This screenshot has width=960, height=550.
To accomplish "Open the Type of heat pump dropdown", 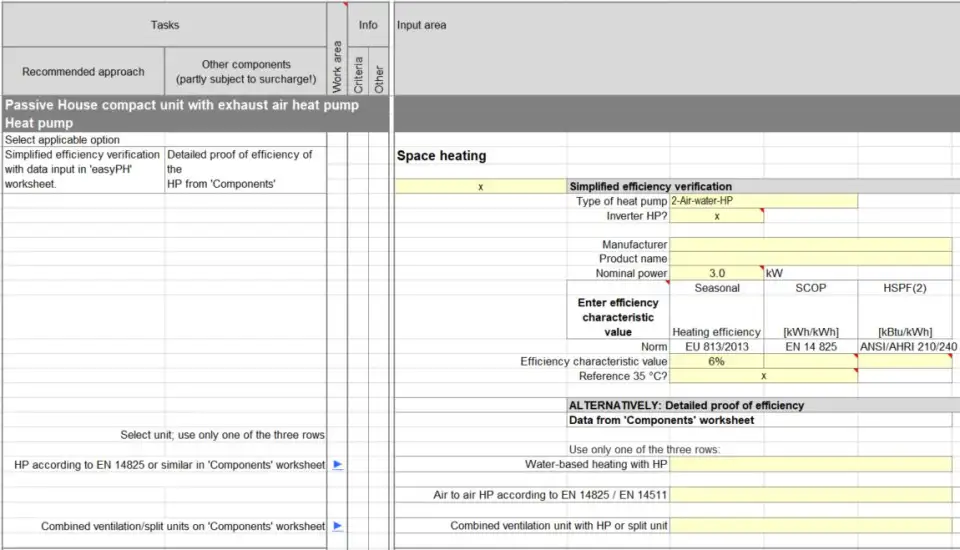I will tap(763, 201).
